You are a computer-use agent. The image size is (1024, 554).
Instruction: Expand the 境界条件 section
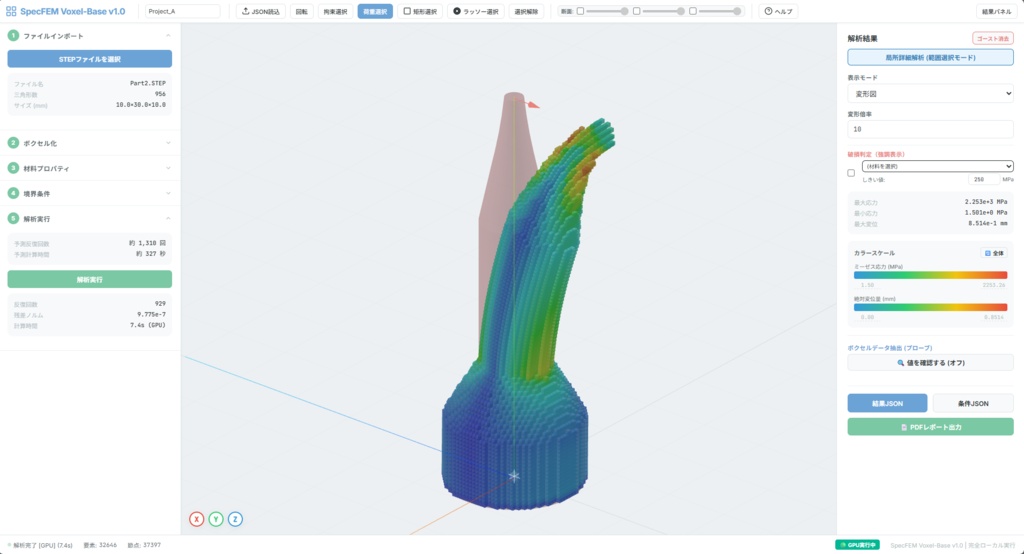click(168, 193)
